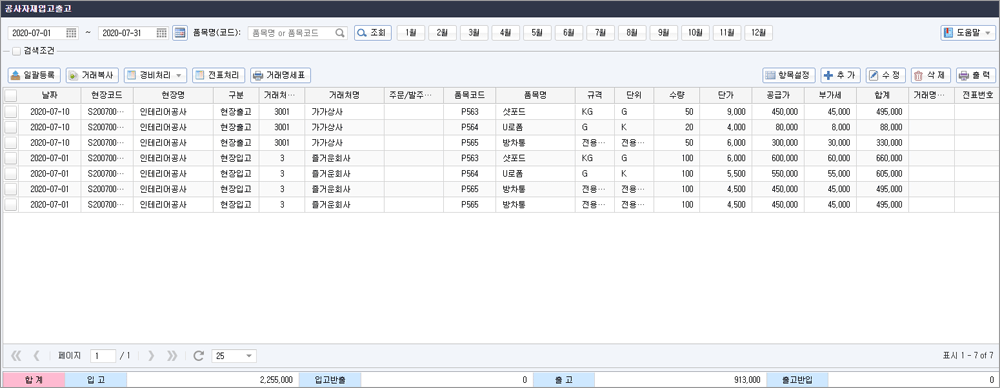
Task: Open calendar picker for start date 2020-07-01
Action: point(71,33)
